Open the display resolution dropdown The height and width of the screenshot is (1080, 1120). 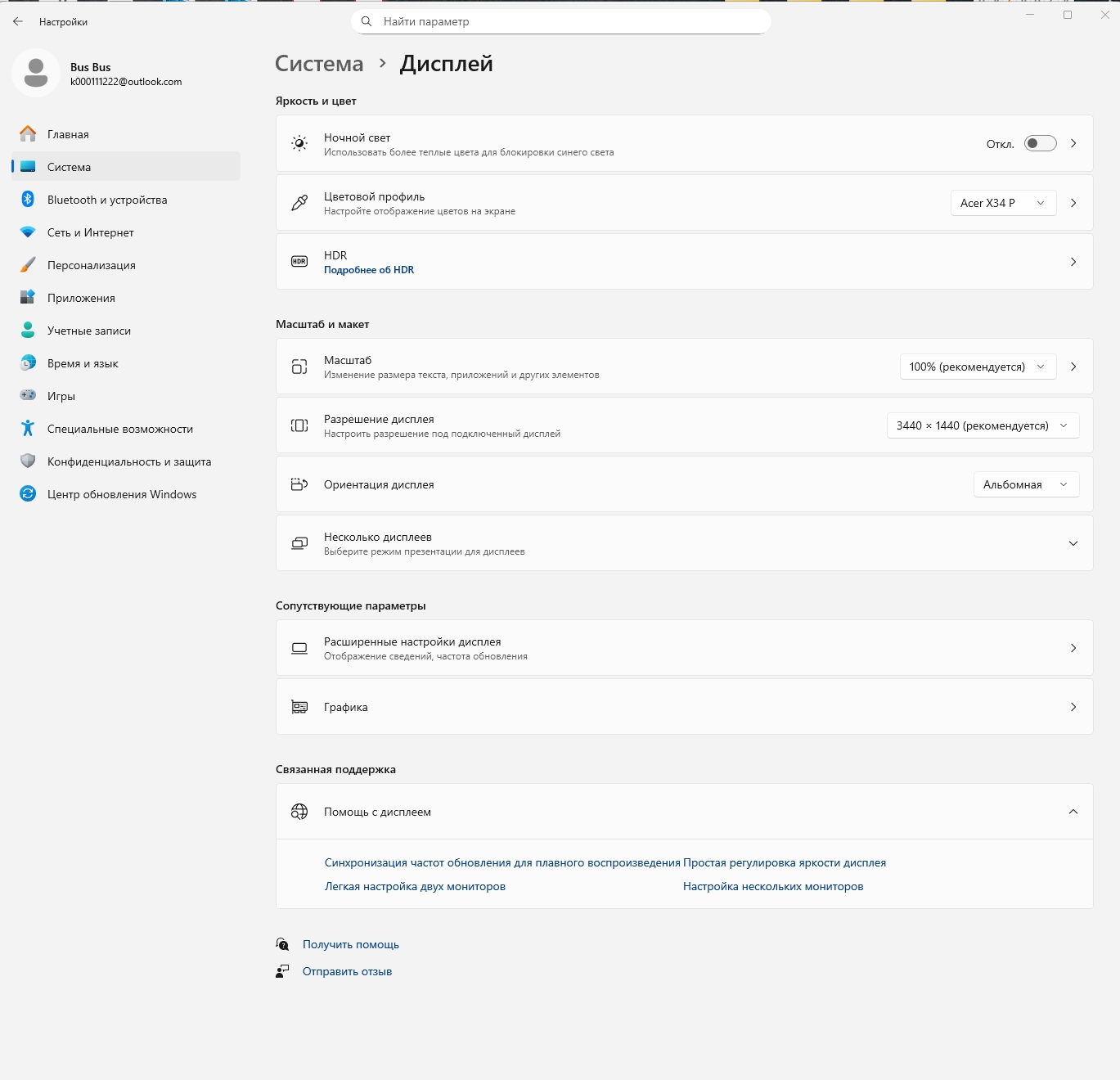(983, 425)
